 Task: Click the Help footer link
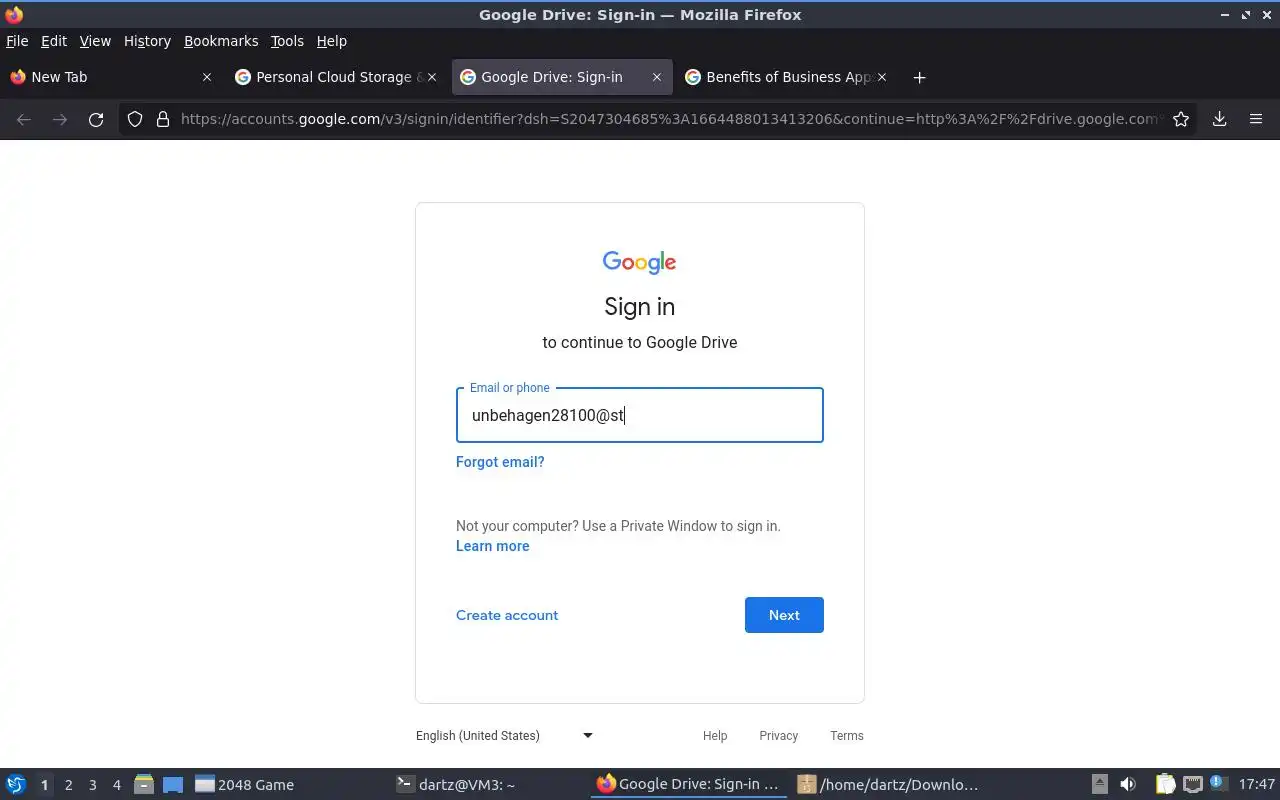point(715,736)
